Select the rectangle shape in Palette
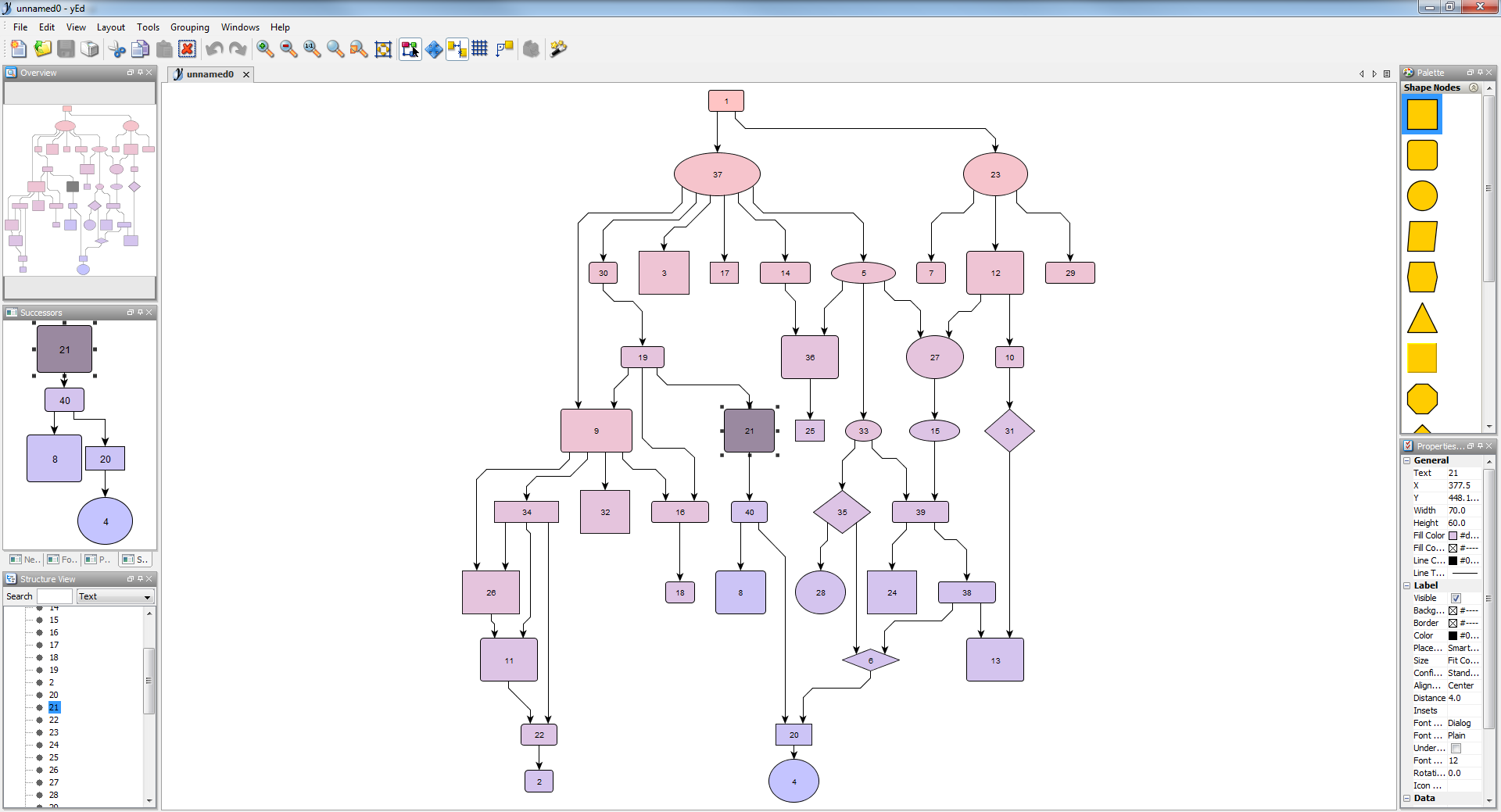This screenshot has height=812, width=1501. point(1422,114)
